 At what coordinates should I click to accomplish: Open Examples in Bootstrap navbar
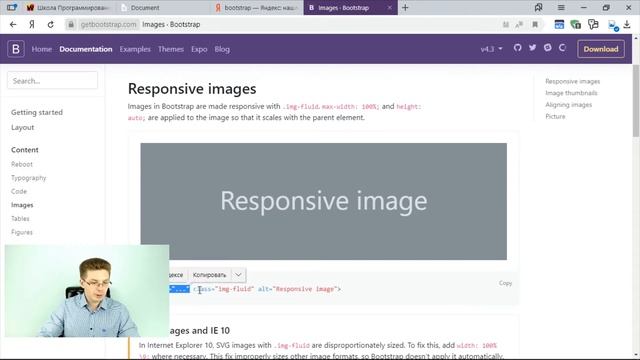[135, 49]
